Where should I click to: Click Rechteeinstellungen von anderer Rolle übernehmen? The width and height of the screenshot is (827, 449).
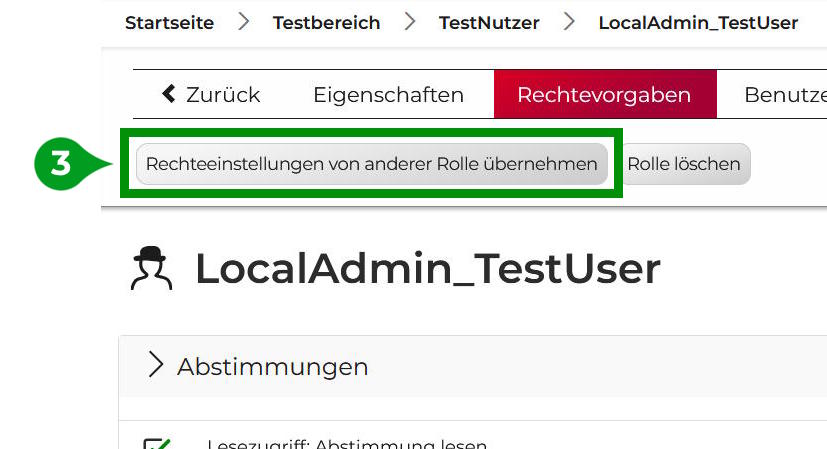tap(371, 164)
